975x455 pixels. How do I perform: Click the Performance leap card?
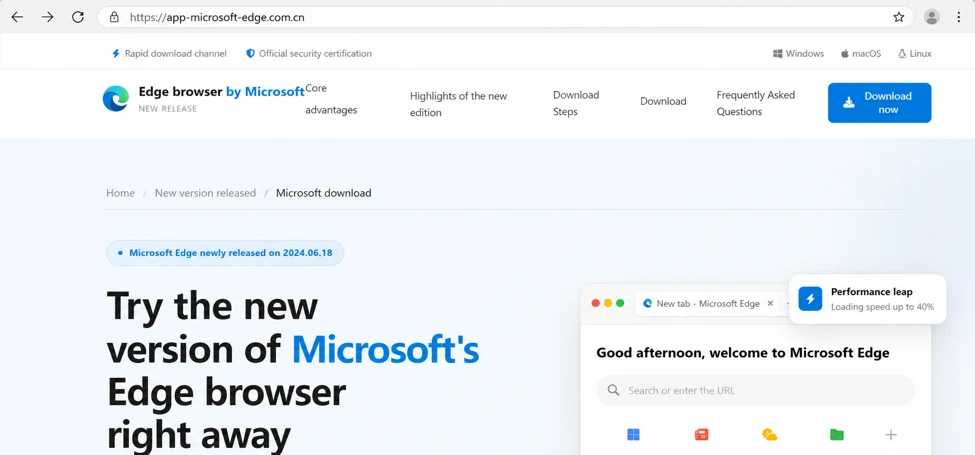coord(867,299)
